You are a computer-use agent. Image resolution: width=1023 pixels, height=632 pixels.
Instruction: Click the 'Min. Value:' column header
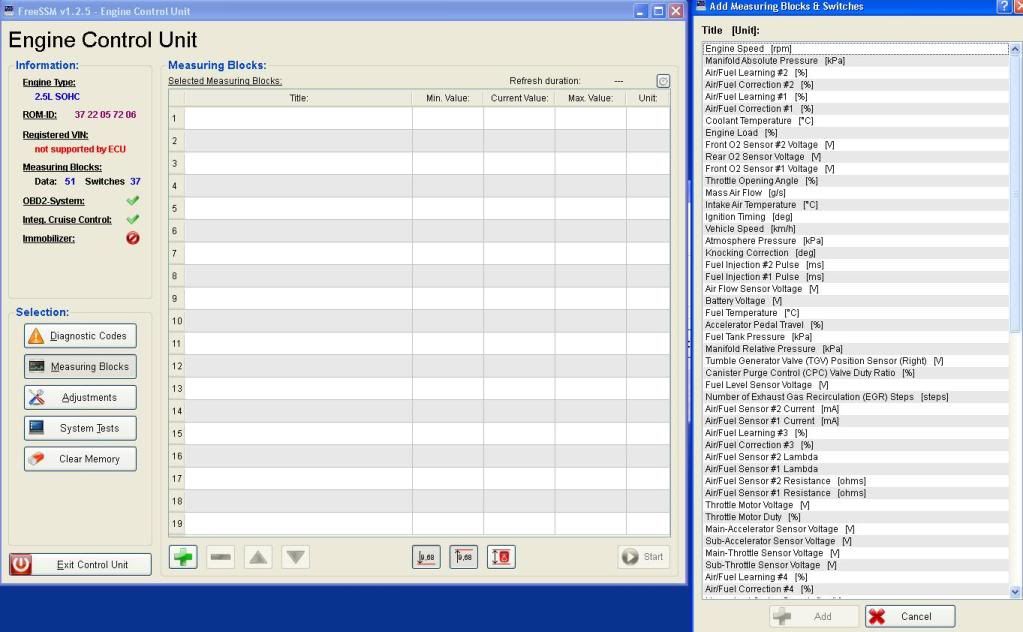[448, 98]
